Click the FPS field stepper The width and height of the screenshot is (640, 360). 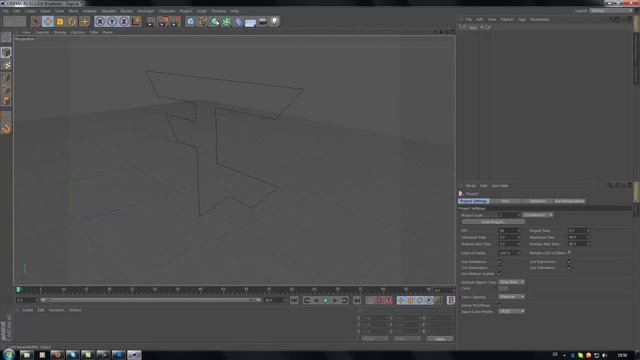518,231
